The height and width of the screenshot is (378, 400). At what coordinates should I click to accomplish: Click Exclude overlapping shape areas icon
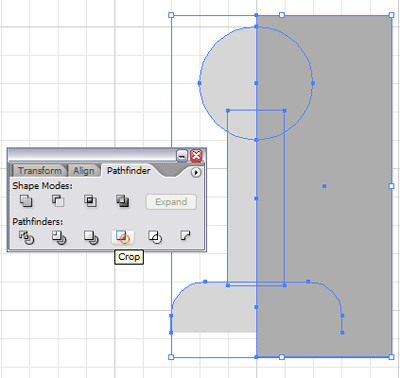click(123, 201)
